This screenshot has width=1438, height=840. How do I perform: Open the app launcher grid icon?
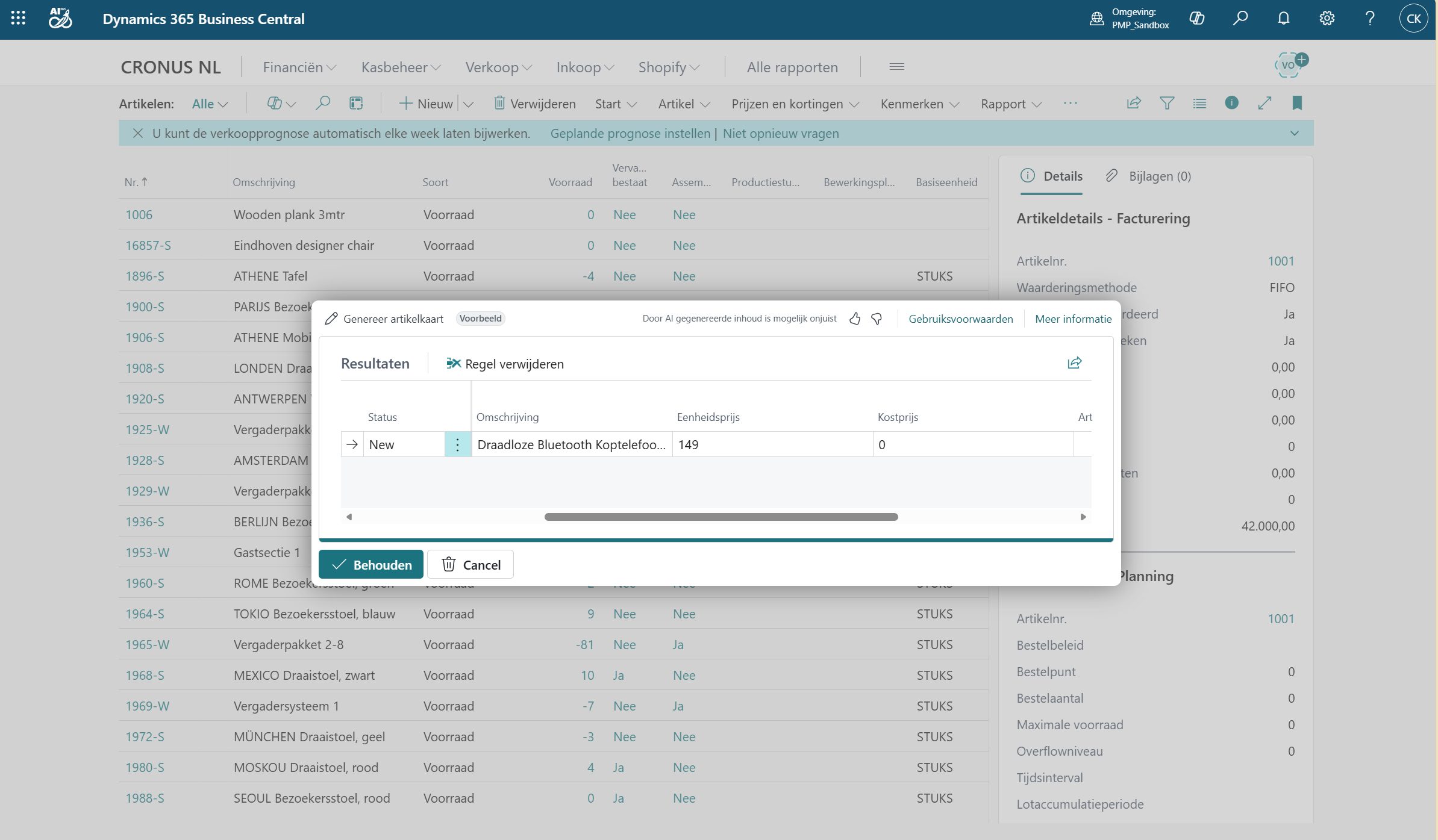tap(18, 19)
